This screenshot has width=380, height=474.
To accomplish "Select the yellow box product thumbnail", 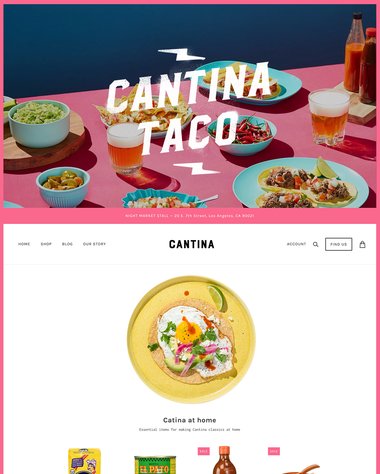I will 84,461.
